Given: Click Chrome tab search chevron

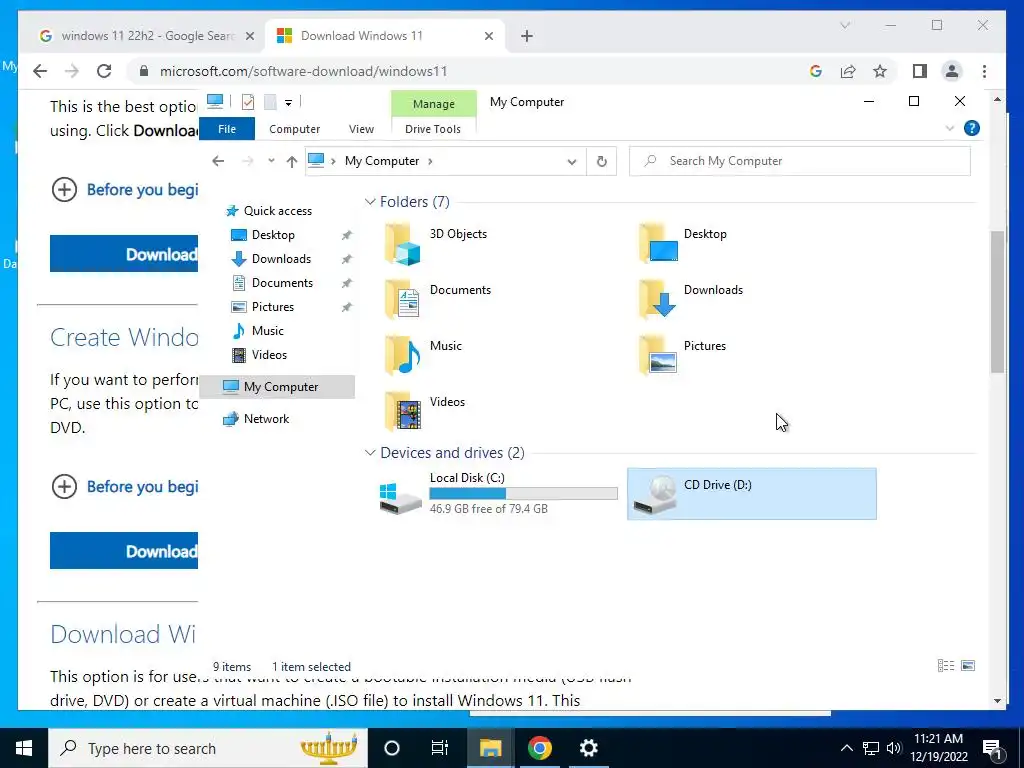Looking at the screenshot, I should click(x=845, y=25).
